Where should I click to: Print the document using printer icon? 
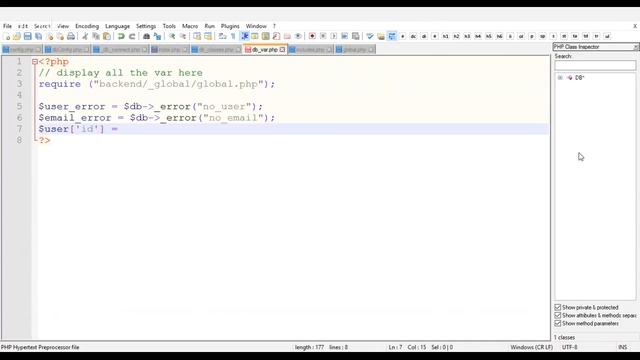71,36
